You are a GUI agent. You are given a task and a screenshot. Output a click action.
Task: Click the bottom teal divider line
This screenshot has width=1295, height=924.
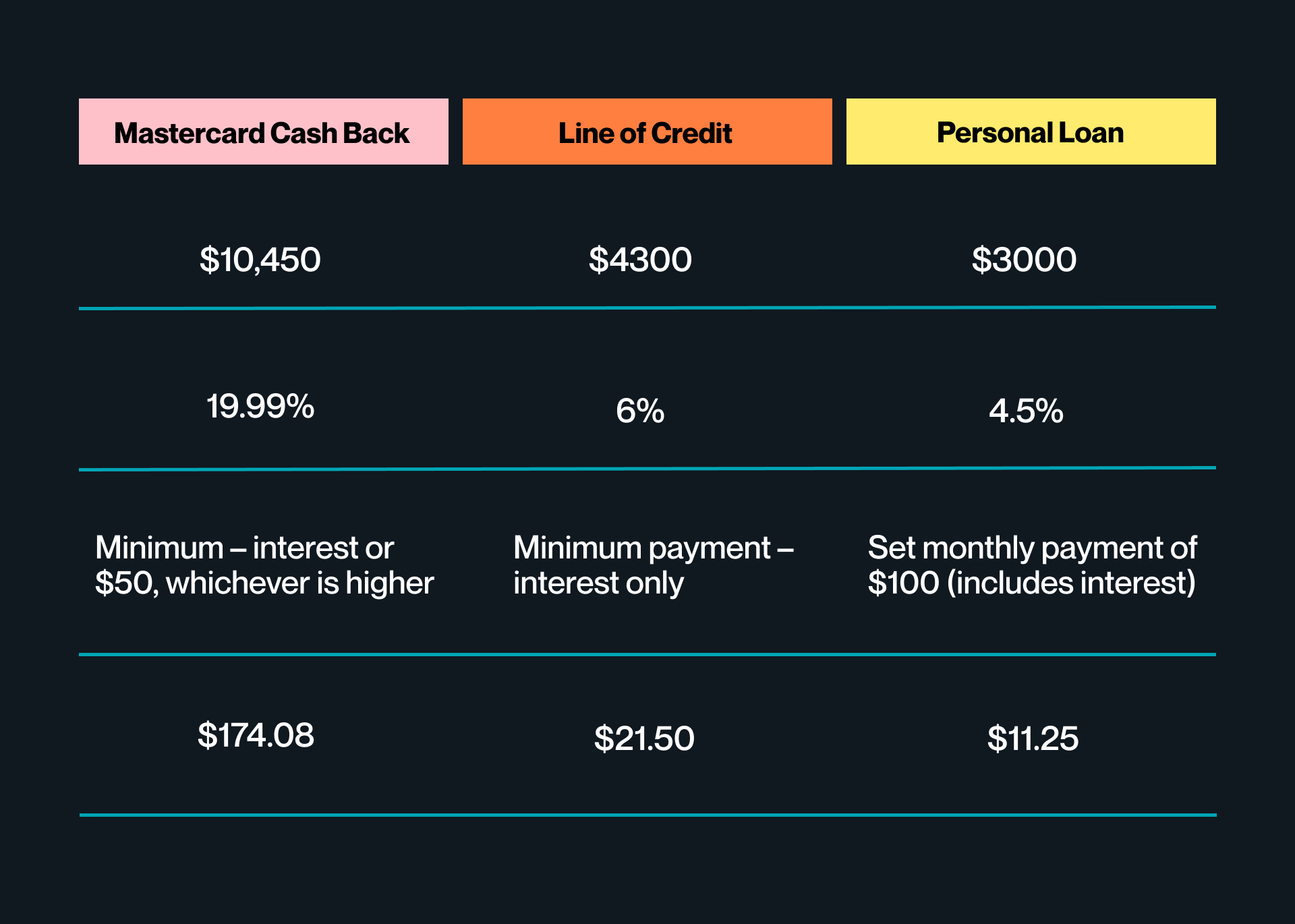click(647, 815)
